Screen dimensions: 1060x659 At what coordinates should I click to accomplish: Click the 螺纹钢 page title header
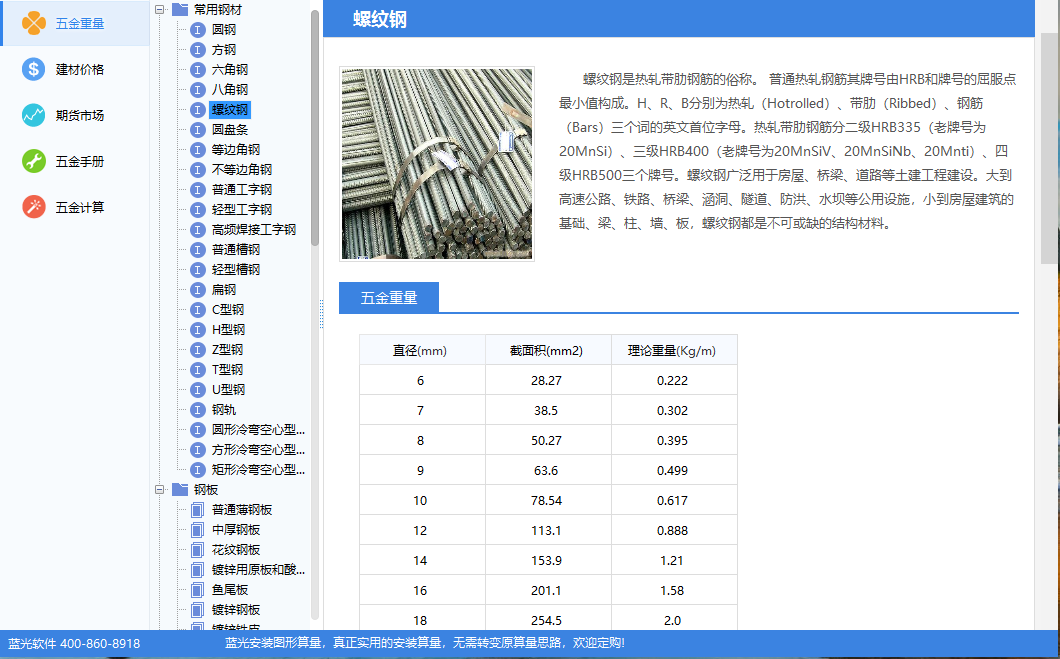(x=380, y=19)
